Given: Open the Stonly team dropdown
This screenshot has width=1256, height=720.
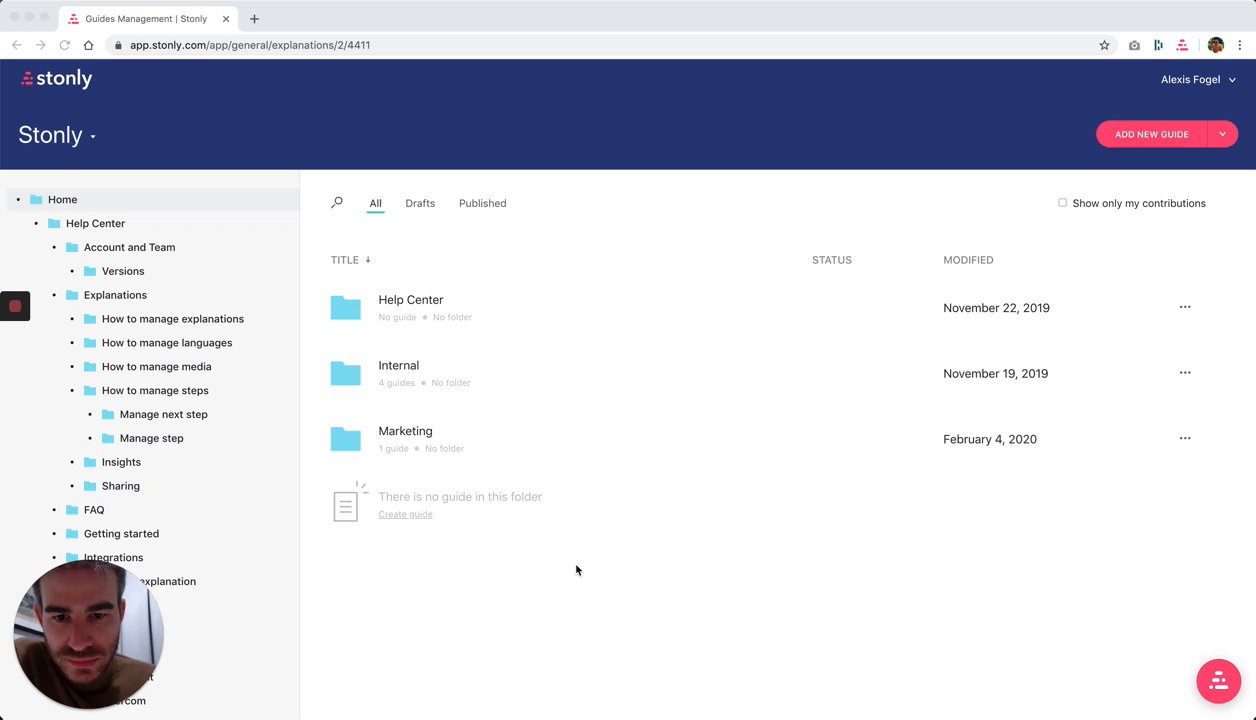Looking at the screenshot, I should [57, 135].
